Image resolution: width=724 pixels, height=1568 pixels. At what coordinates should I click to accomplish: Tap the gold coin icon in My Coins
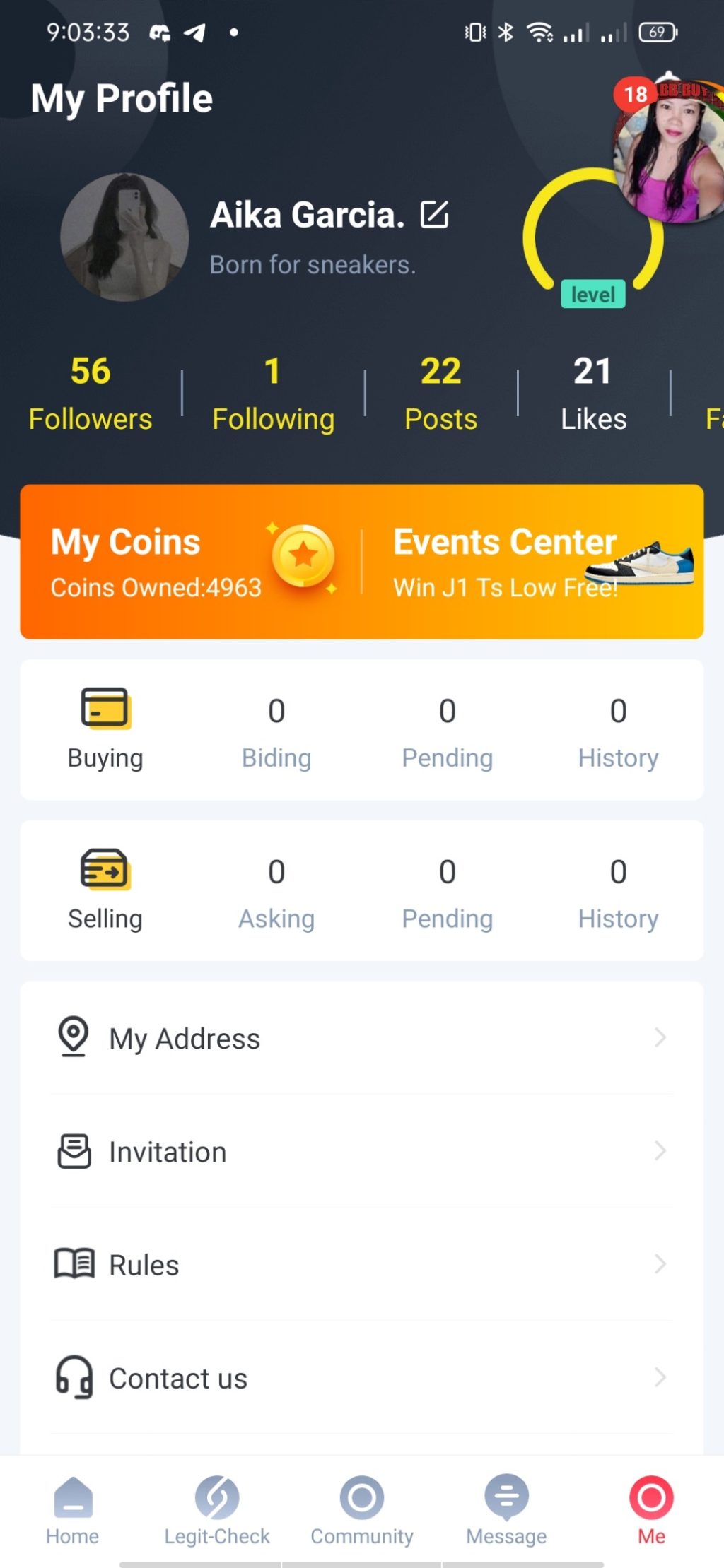pos(303,556)
